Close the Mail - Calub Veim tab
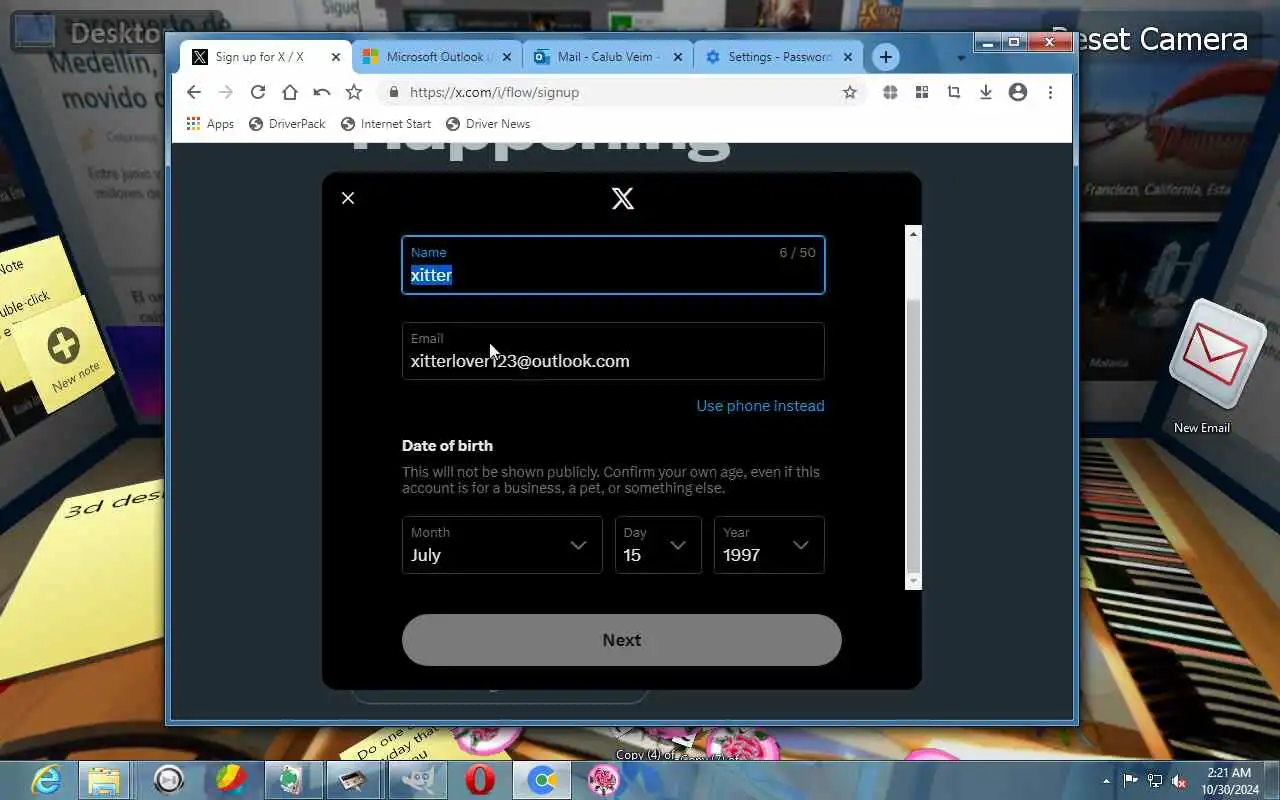 click(x=678, y=57)
